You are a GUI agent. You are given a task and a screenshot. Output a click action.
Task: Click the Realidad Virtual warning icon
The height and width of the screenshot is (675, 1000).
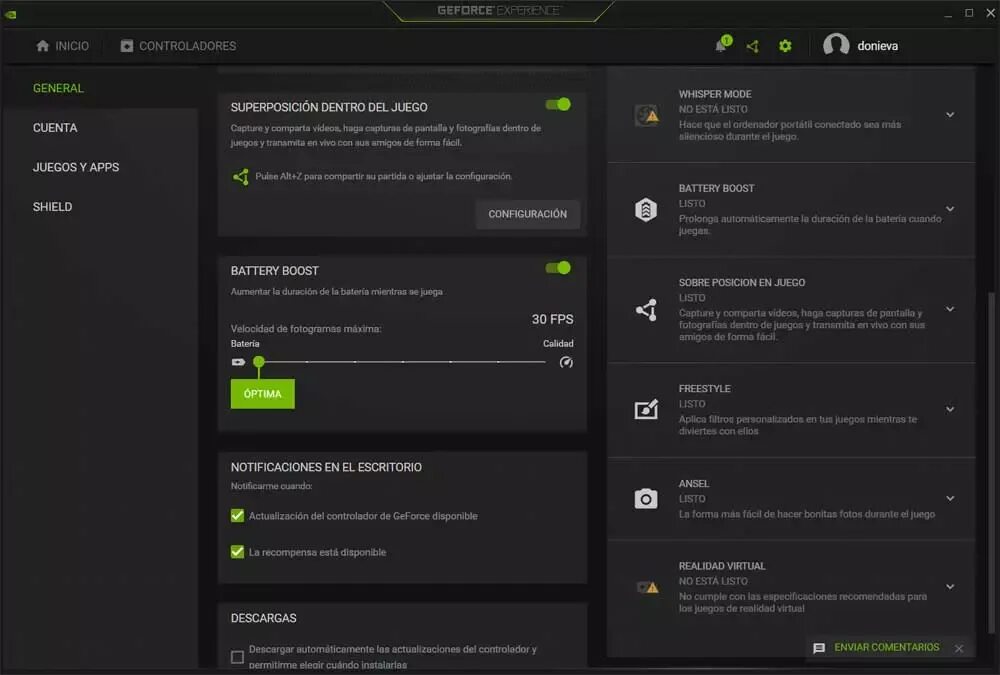[x=647, y=587]
